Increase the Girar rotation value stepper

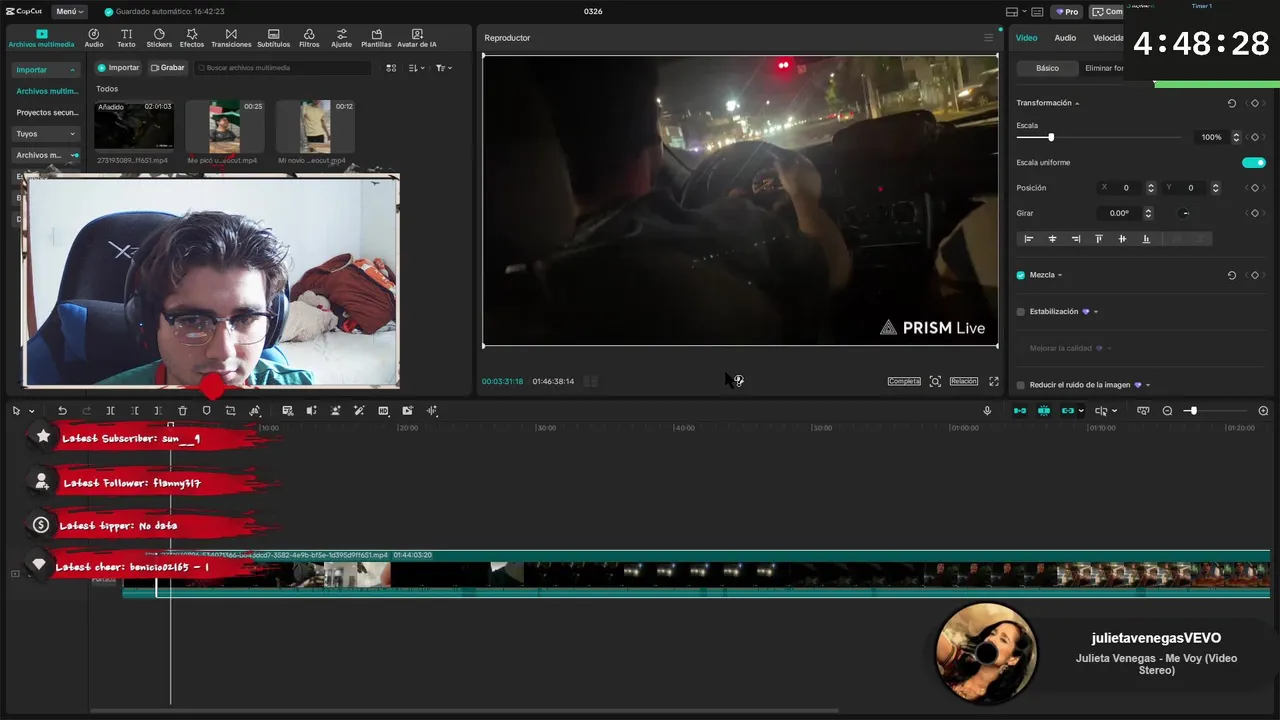click(1148, 210)
